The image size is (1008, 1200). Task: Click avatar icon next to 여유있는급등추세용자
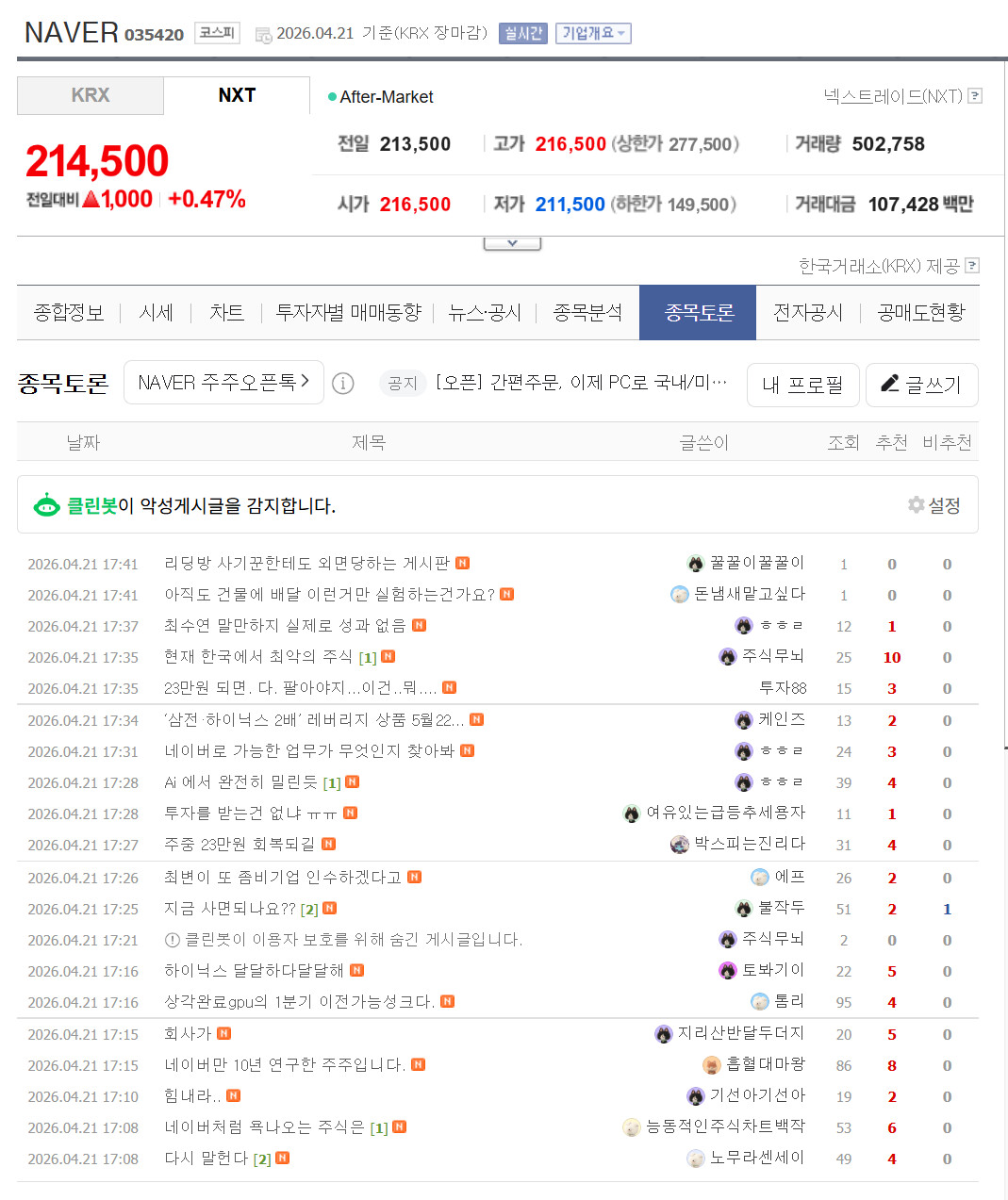(x=632, y=813)
